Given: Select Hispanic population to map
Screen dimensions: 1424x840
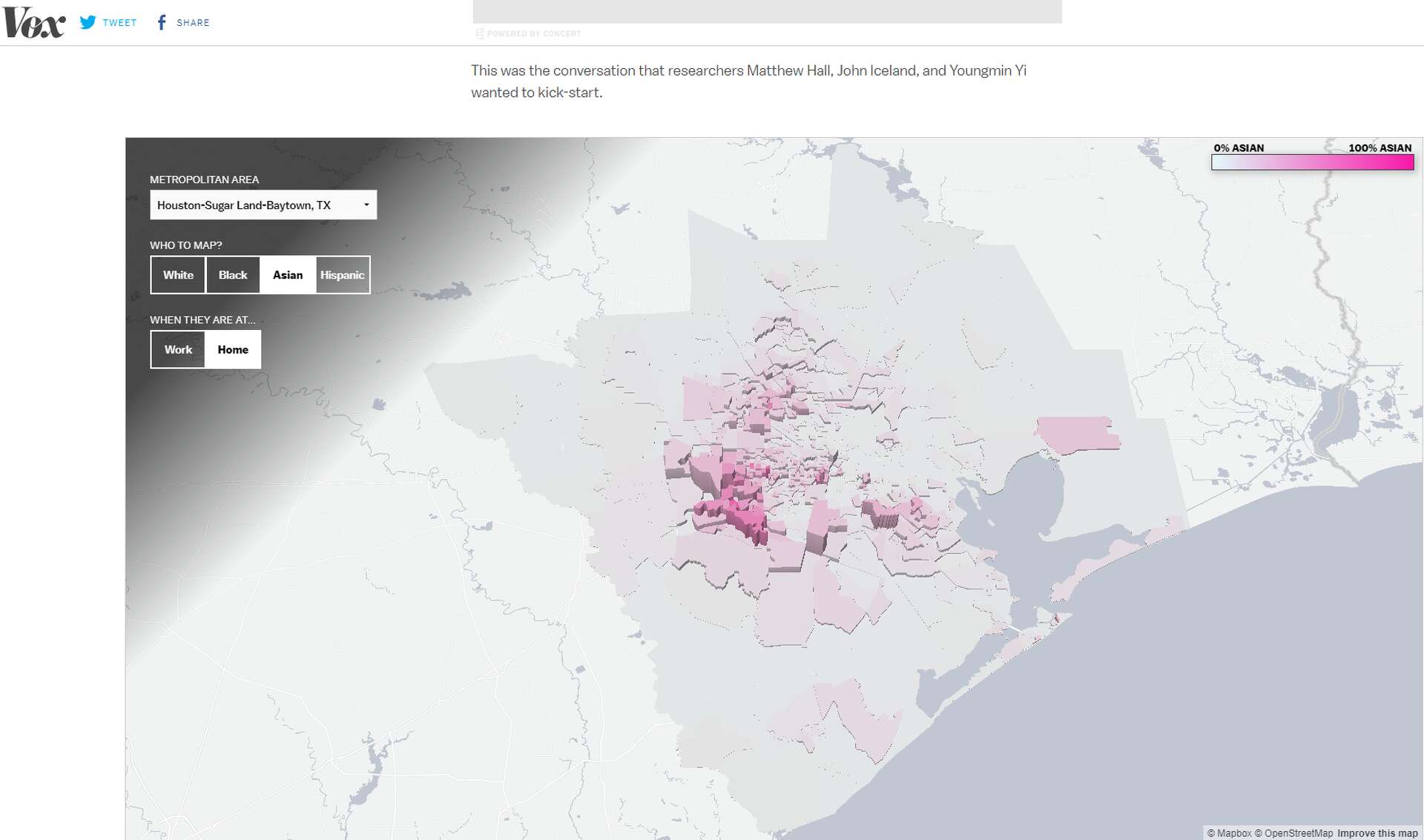Looking at the screenshot, I should pyautogui.click(x=343, y=275).
